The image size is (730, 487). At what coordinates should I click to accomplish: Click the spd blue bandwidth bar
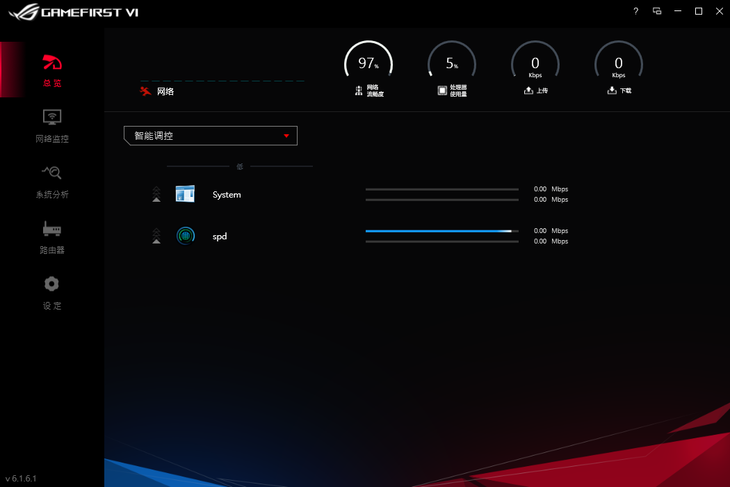click(441, 231)
